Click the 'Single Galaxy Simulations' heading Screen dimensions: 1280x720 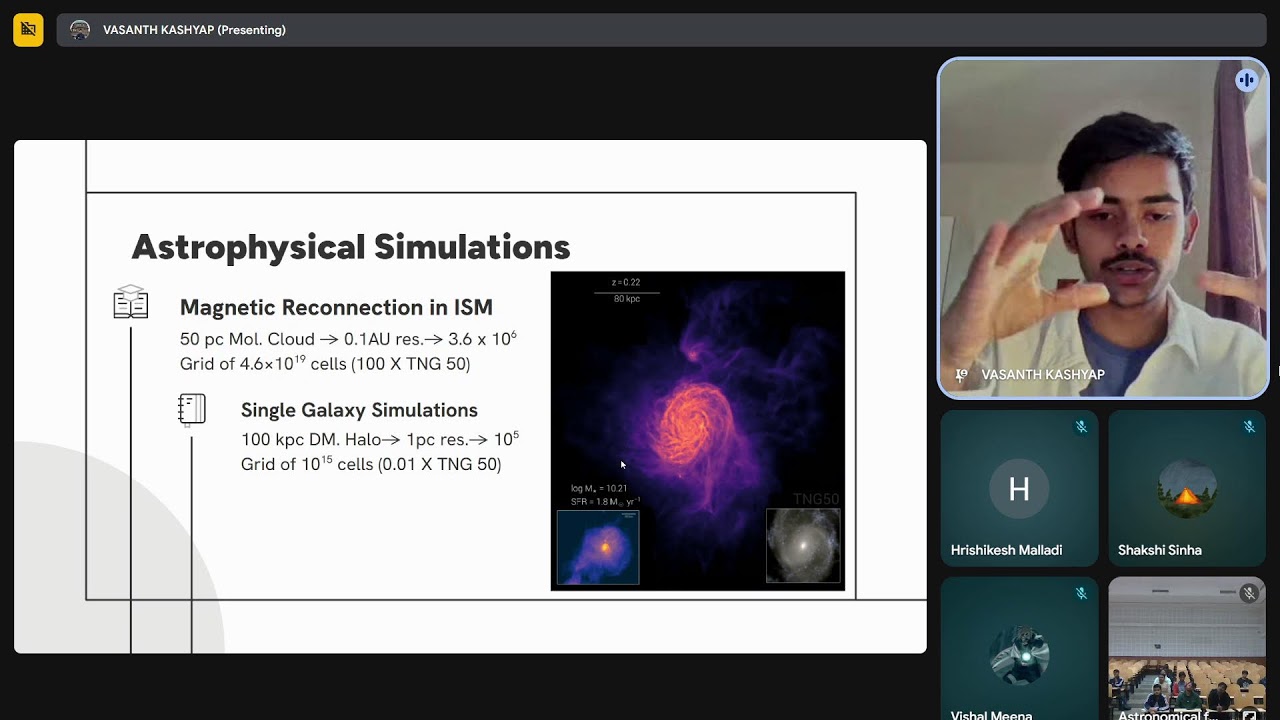click(359, 410)
